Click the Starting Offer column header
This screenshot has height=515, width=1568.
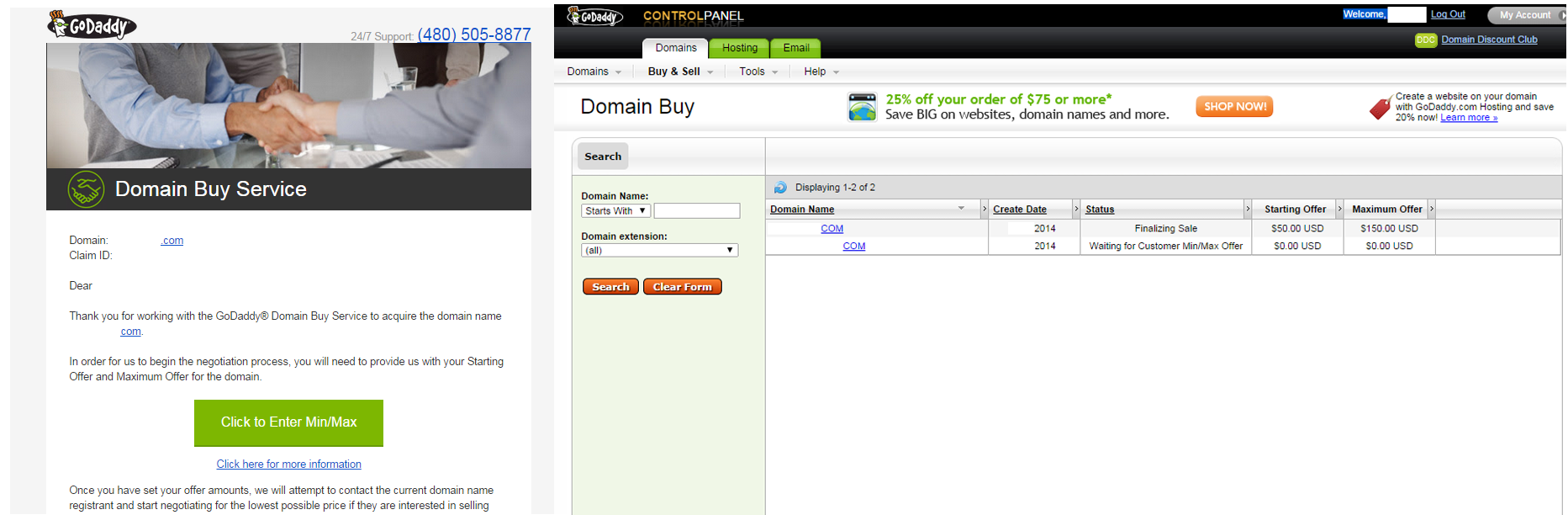[x=1295, y=210]
